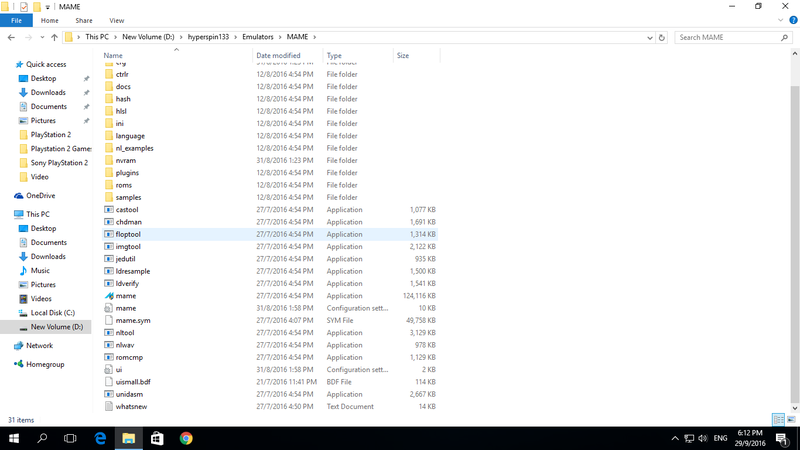Screen dimensions: 800x450
Task: Open Local Disk (C:) in navigation pane
Action: 52,313
